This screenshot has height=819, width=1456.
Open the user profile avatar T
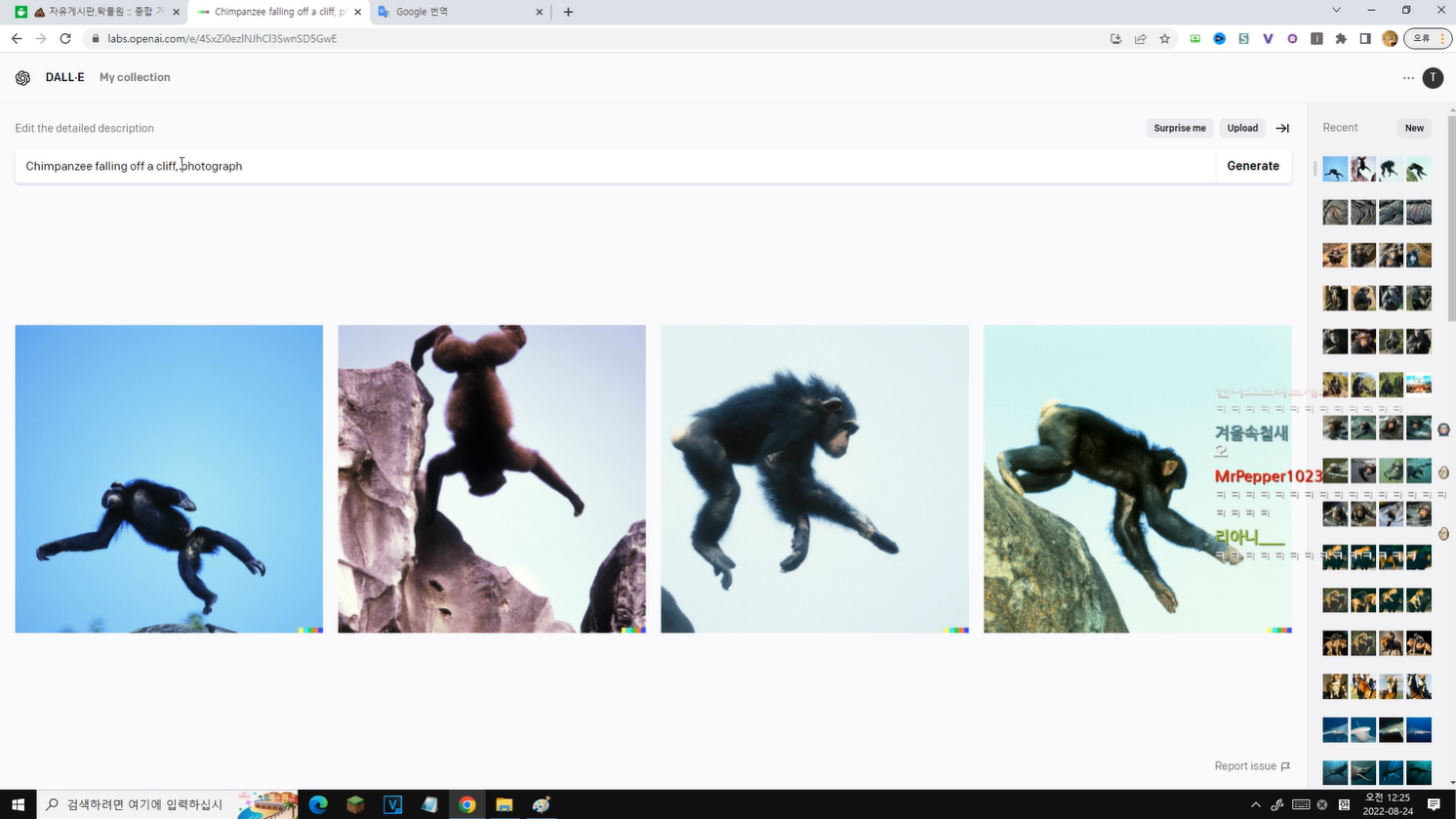coord(1433,78)
